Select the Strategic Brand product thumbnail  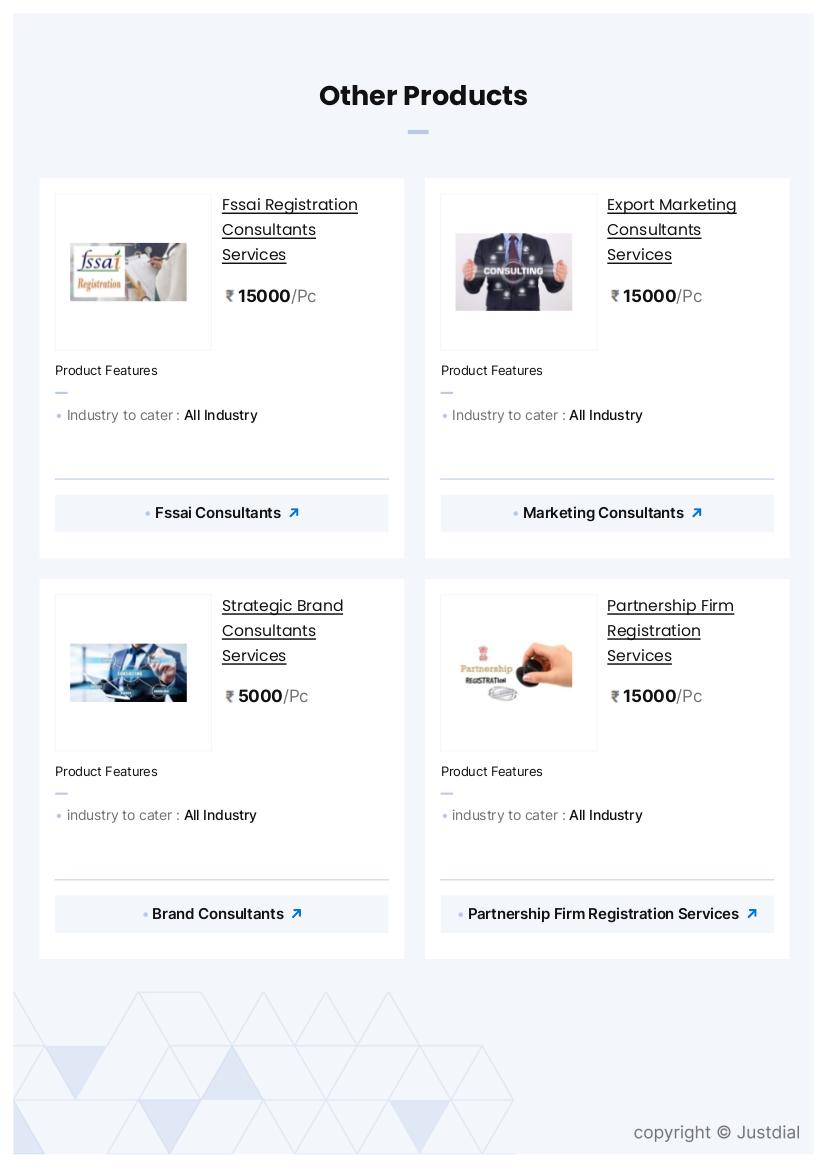[x=128, y=673]
